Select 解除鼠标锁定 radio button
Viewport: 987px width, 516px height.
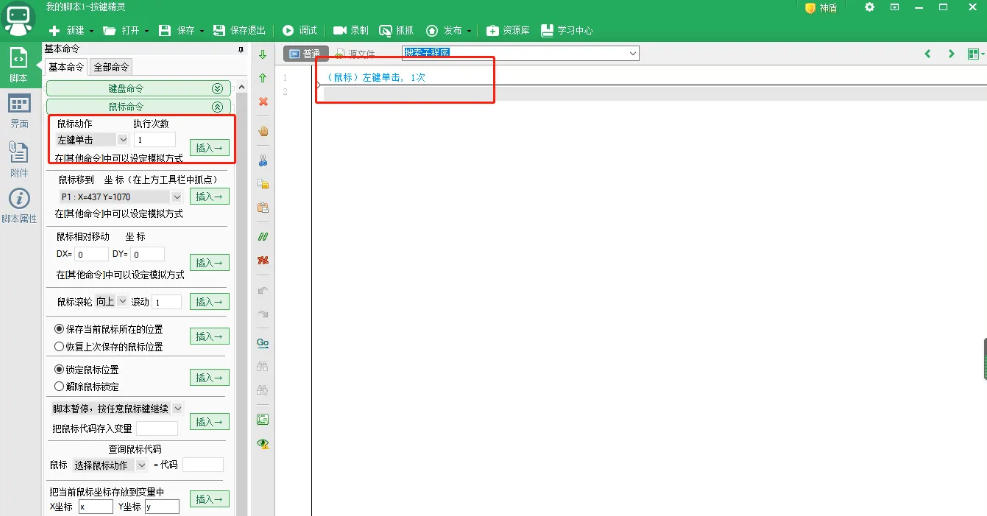point(59,386)
